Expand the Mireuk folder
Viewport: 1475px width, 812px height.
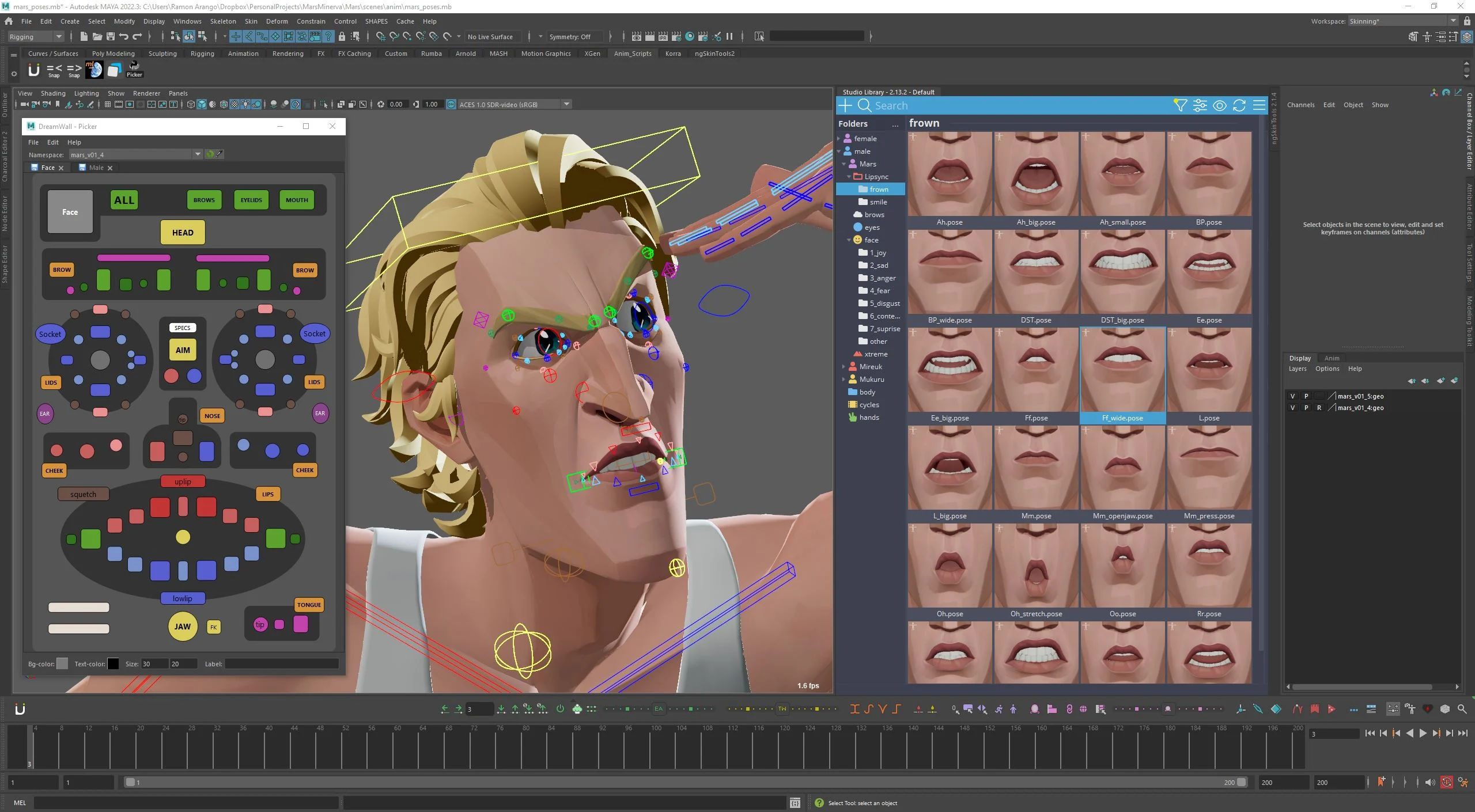coord(844,367)
